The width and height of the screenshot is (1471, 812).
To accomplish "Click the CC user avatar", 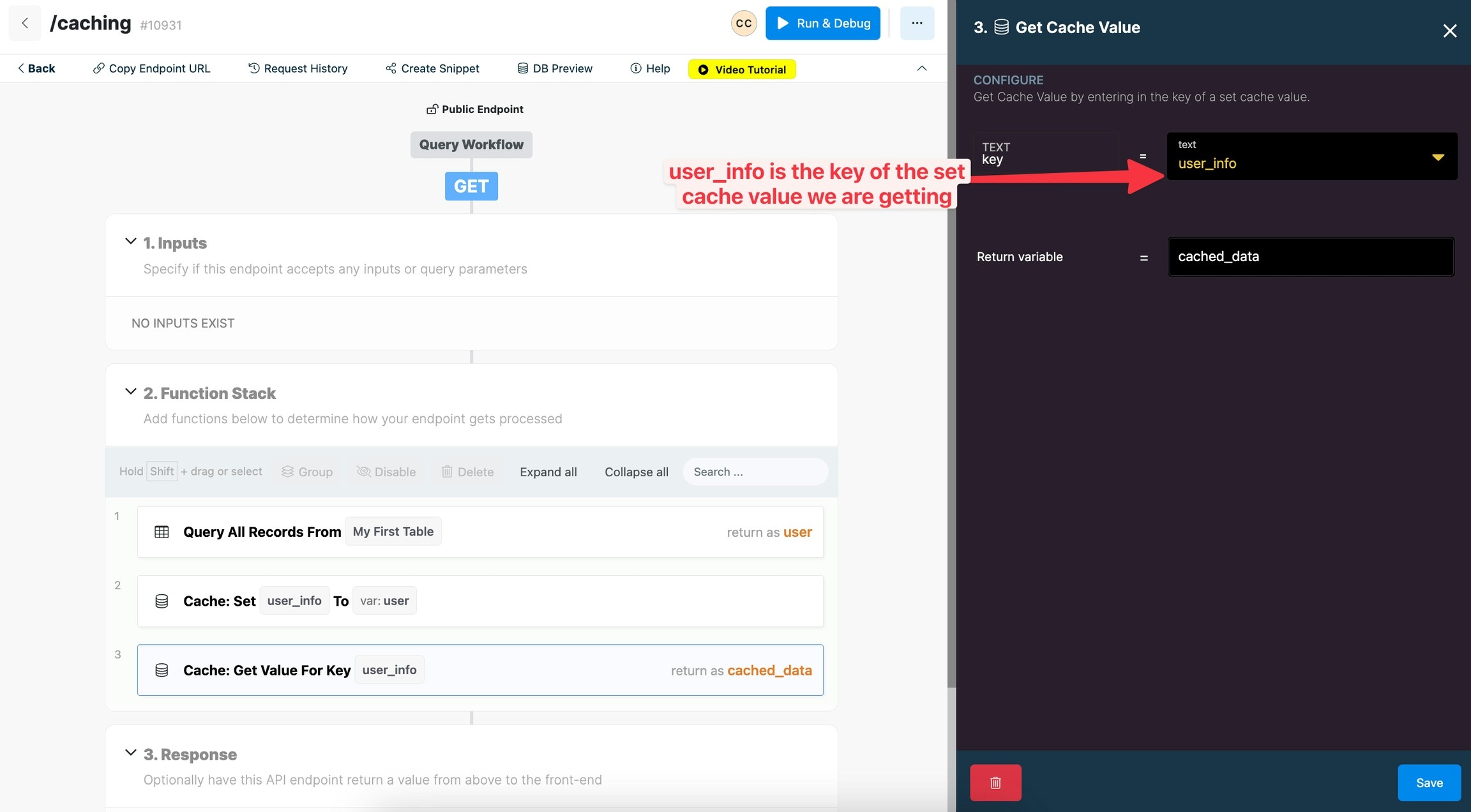I will coord(743,23).
